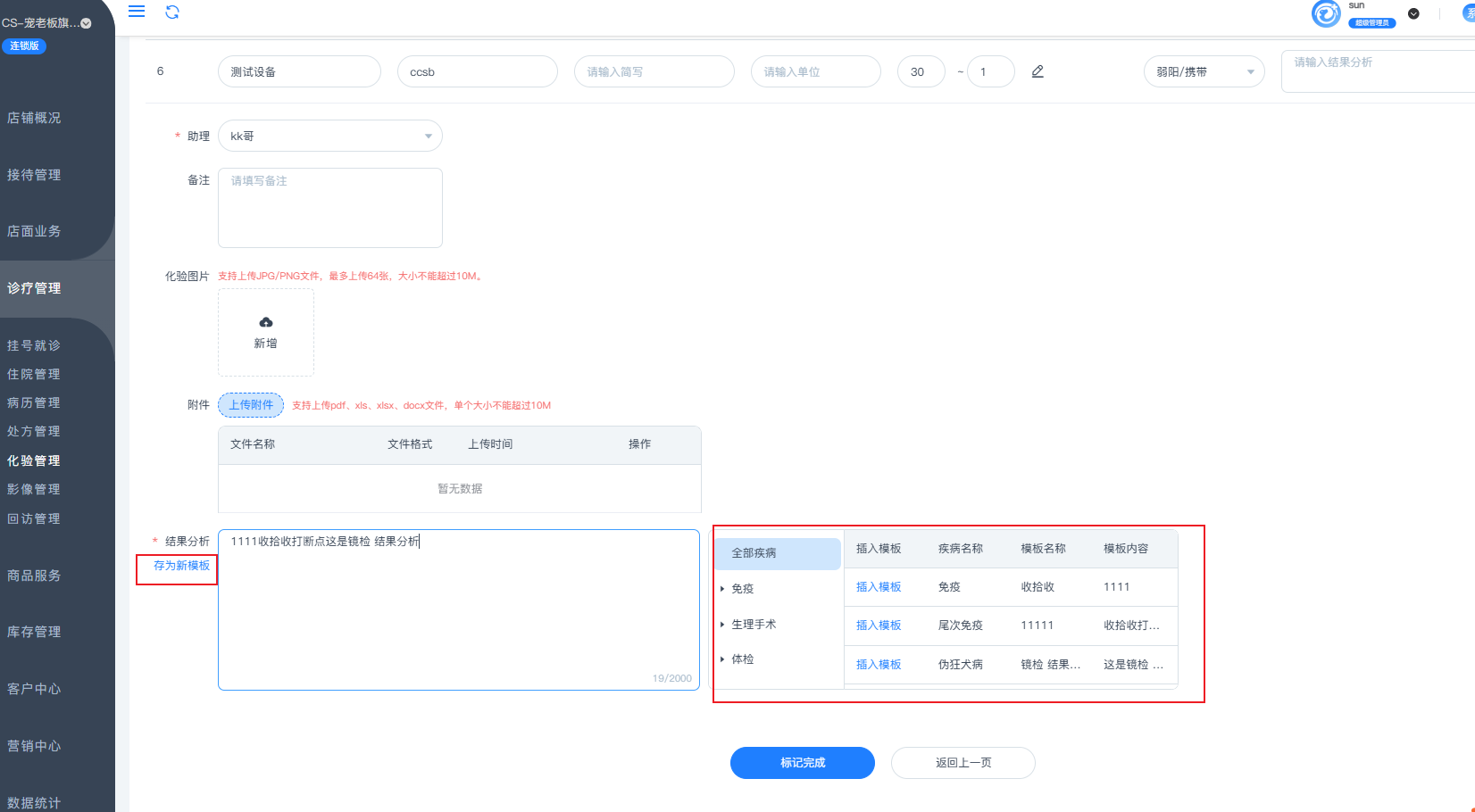This screenshot has height=812, width=1475.
Task: Expand the 免疫 disease tree node
Action: (722, 589)
